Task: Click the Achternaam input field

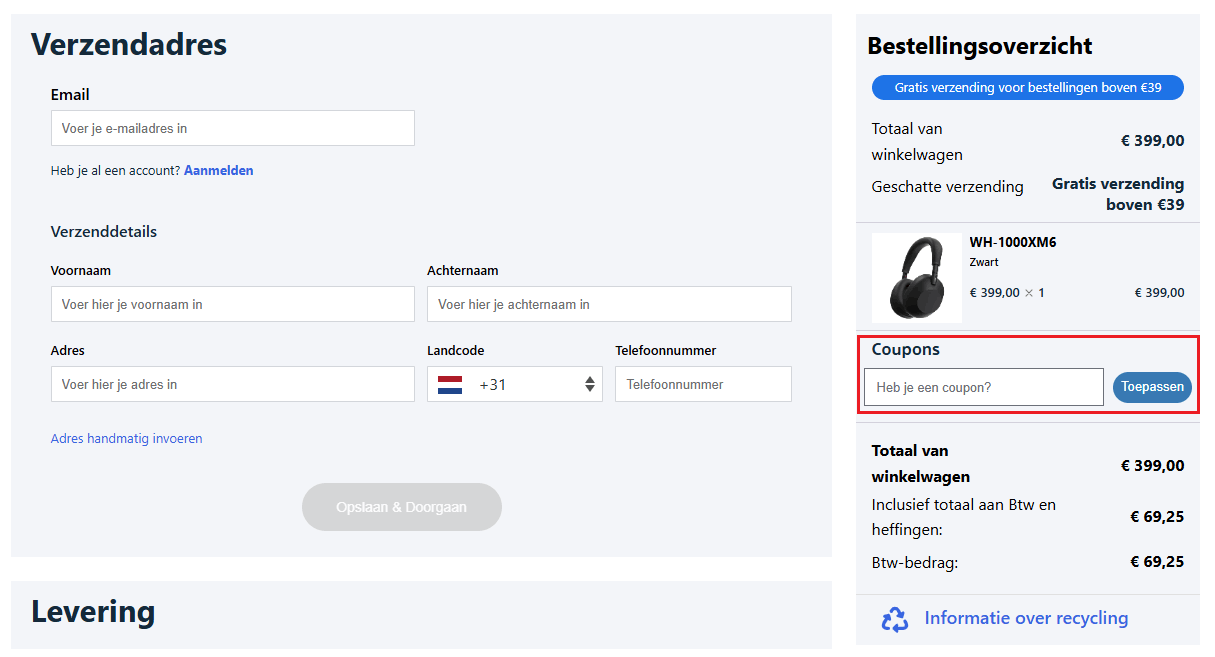Action: [x=609, y=304]
